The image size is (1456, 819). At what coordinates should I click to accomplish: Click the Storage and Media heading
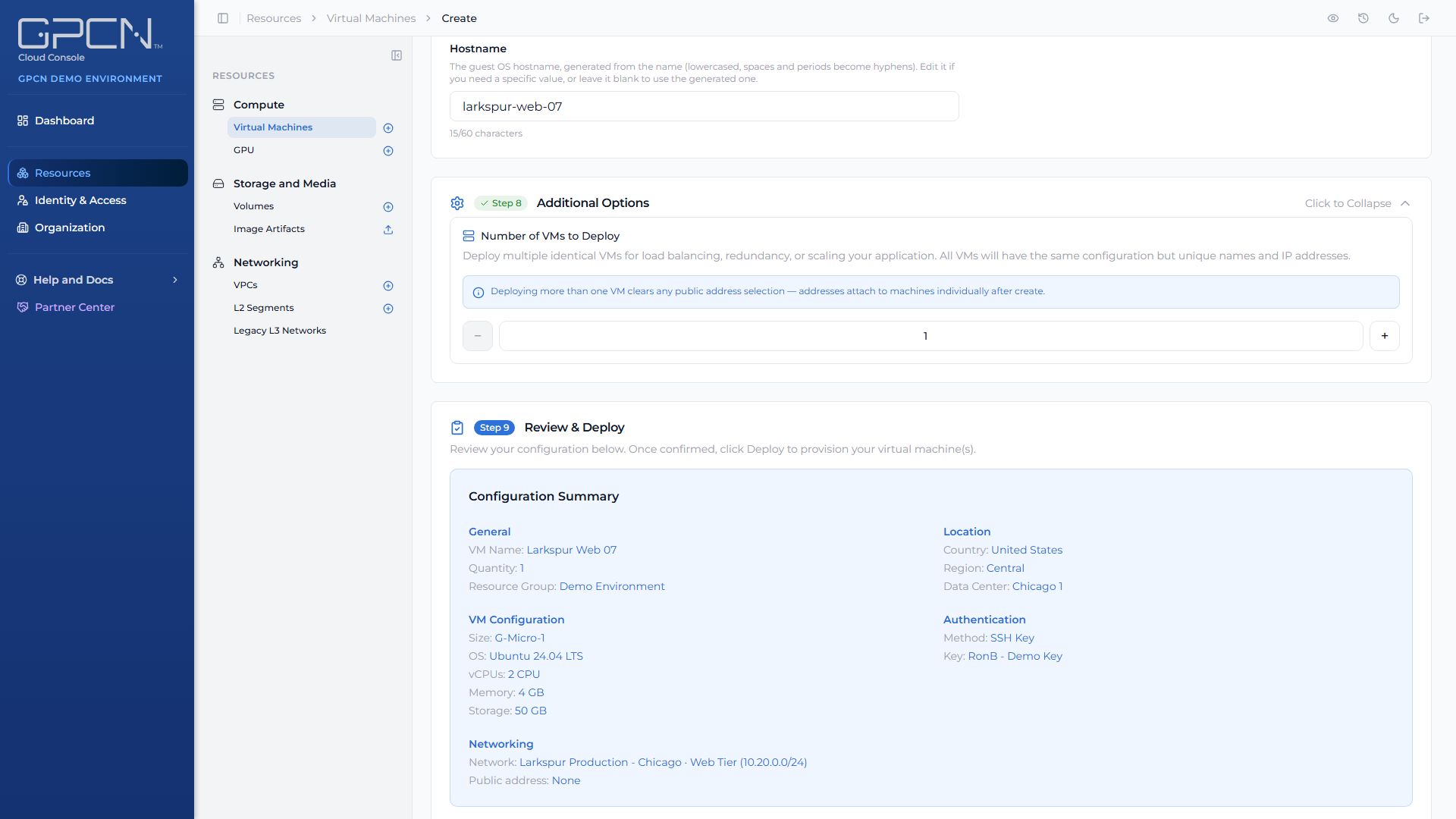(x=284, y=184)
